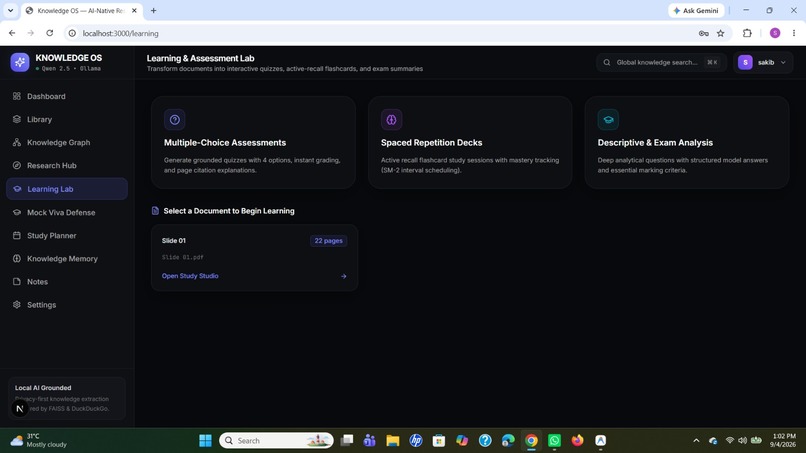Click the Descriptive & Exam Analysis cap icon
This screenshot has width=806, height=453.
(x=608, y=120)
